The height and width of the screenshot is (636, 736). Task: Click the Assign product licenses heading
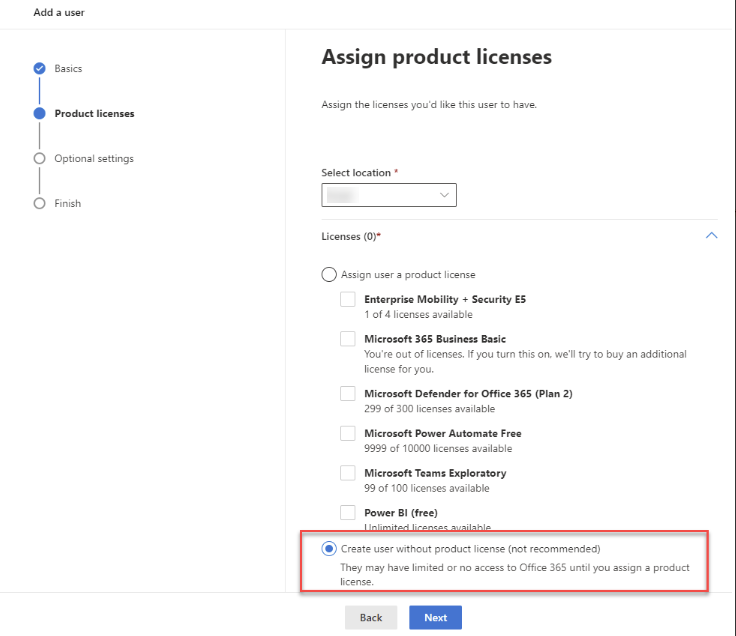pyautogui.click(x=437, y=57)
